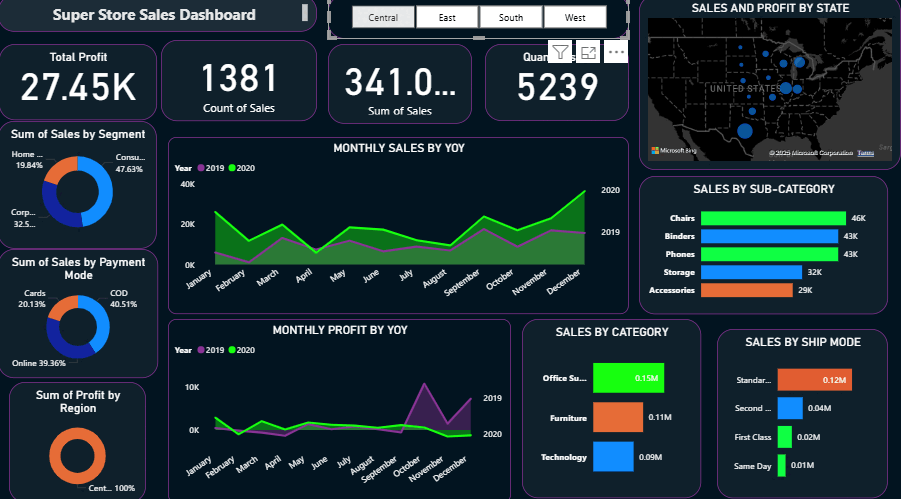Click the Cards 20.13% payment label

coord(32,298)
